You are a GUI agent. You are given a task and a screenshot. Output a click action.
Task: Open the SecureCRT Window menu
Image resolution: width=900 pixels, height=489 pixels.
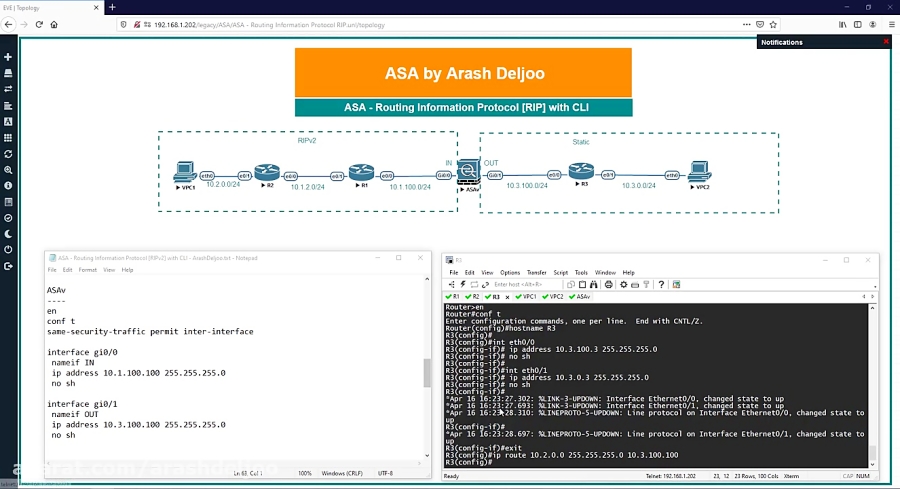[x=605, y=273]
